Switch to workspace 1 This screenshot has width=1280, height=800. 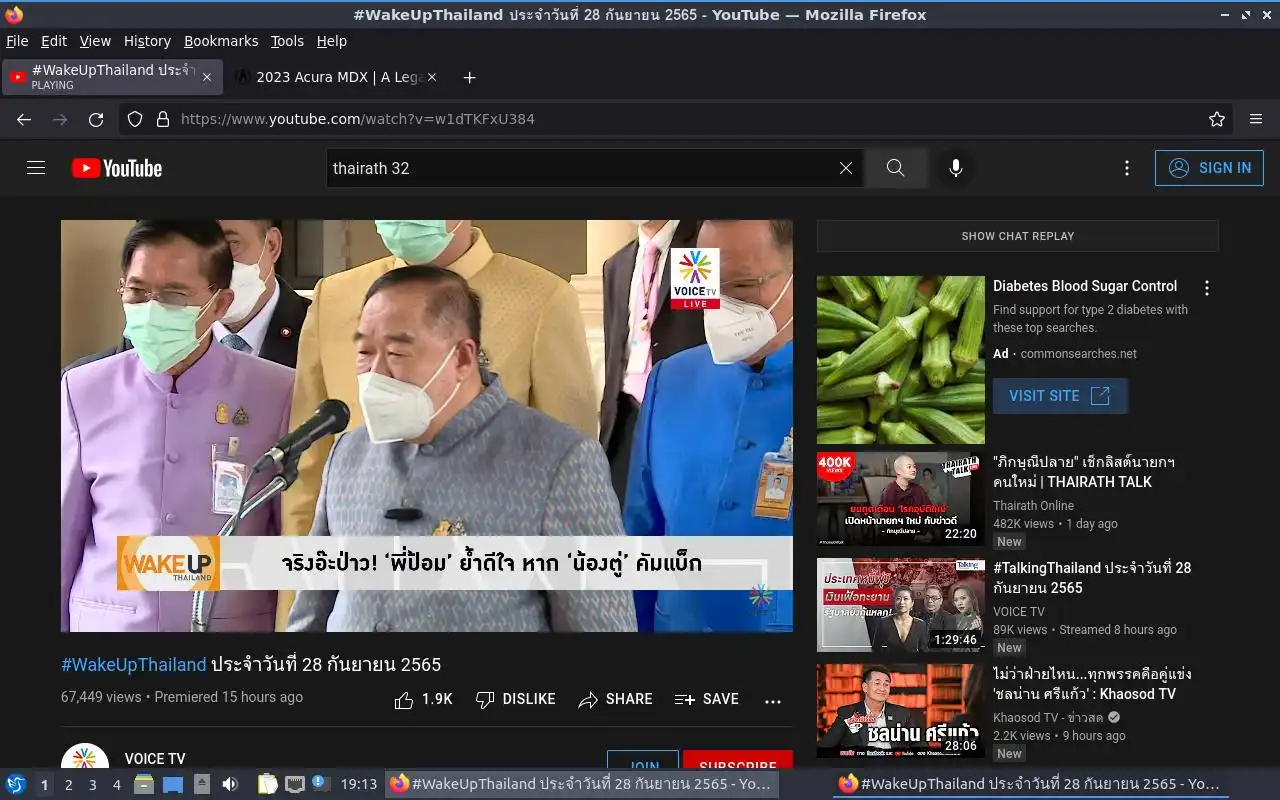pos(45,785)
